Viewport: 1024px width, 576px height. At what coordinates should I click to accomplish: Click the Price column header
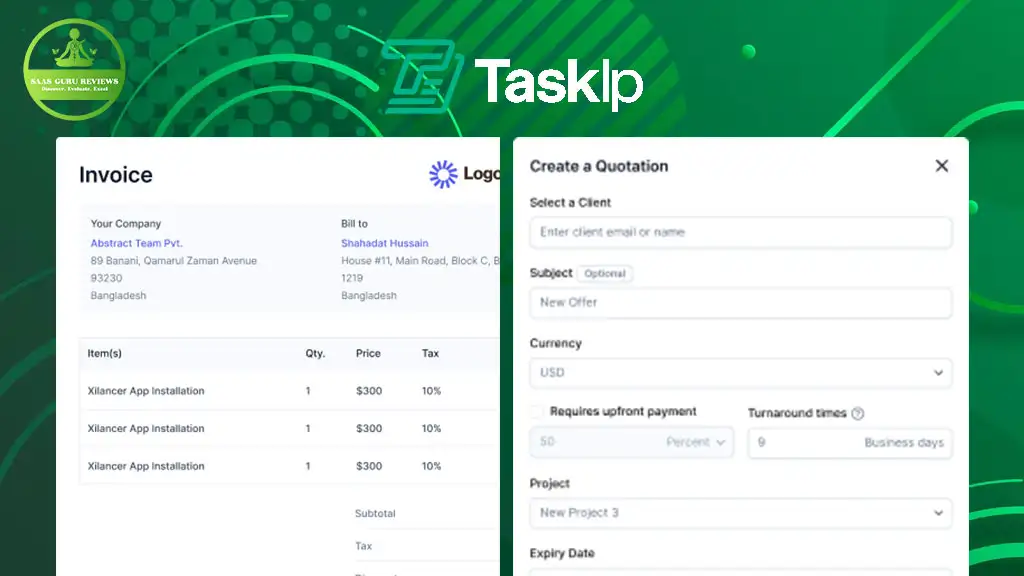(368, 353)
